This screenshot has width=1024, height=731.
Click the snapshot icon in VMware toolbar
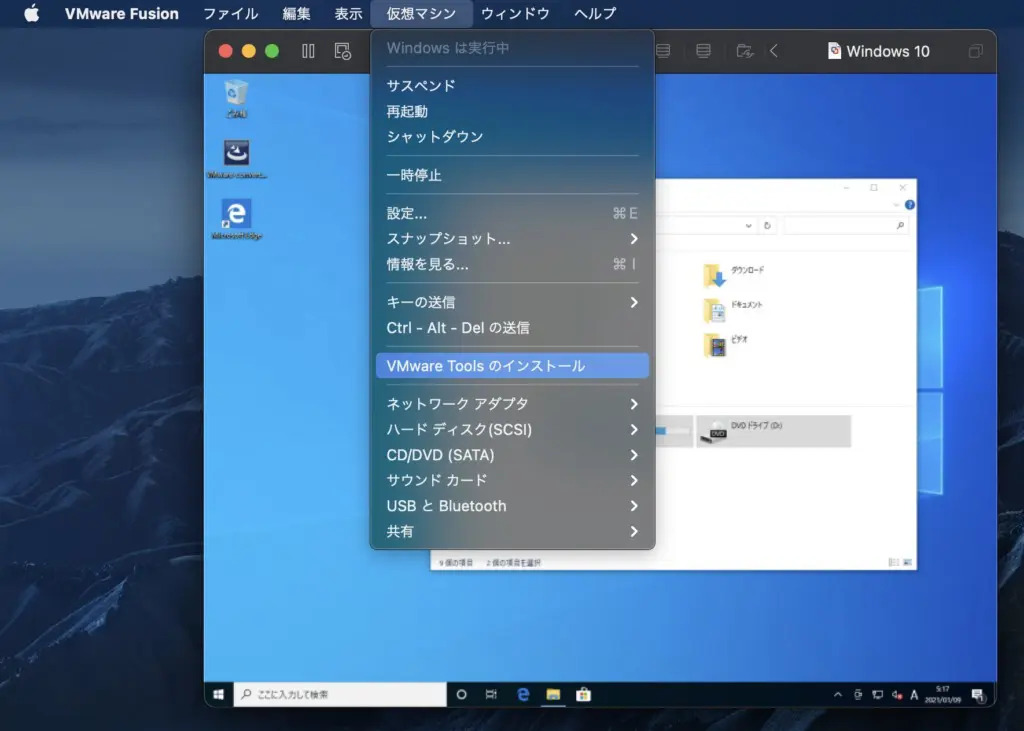point(343,51)
